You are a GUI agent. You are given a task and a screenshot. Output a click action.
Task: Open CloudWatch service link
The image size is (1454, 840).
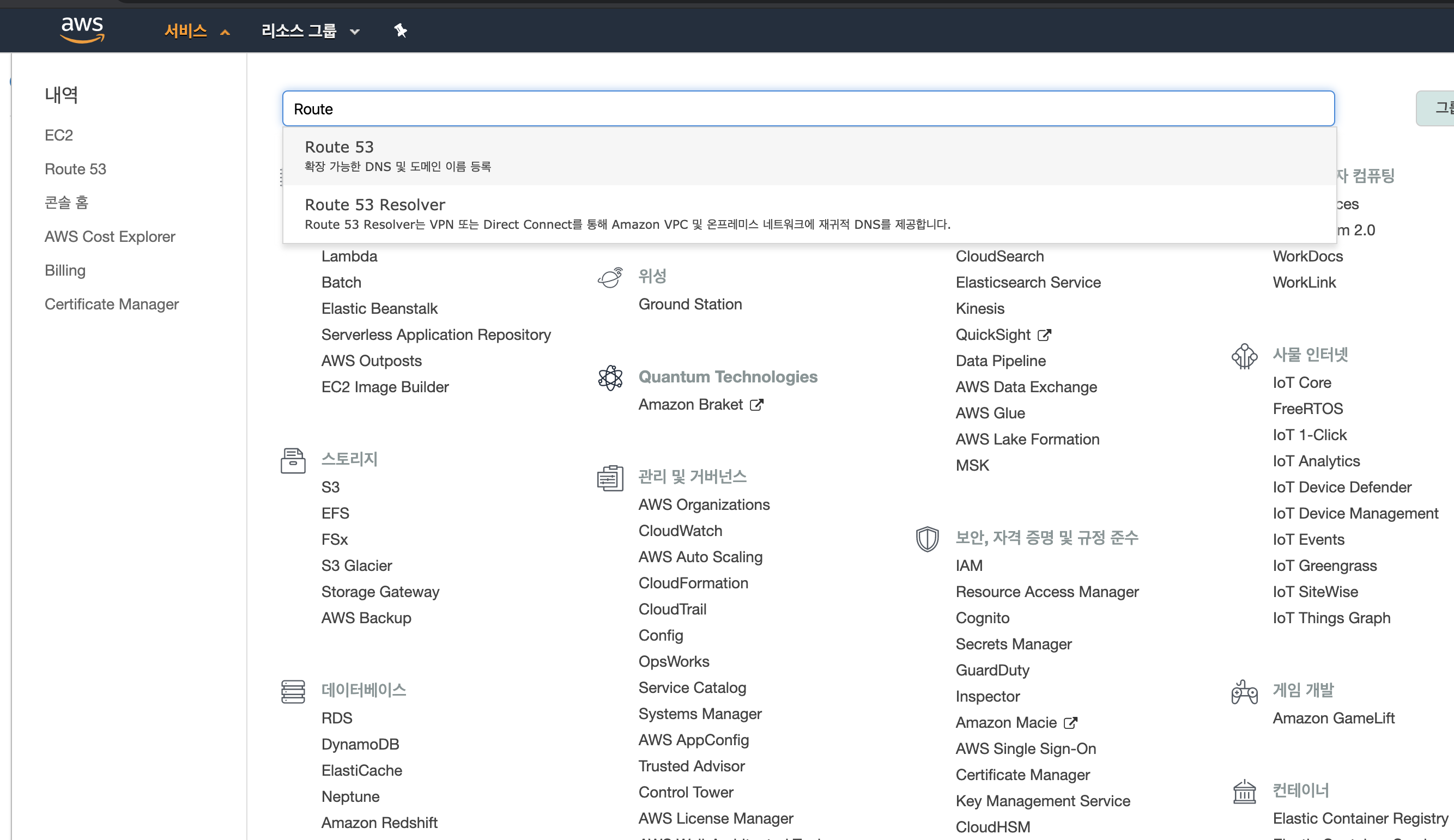pos(680,531)
